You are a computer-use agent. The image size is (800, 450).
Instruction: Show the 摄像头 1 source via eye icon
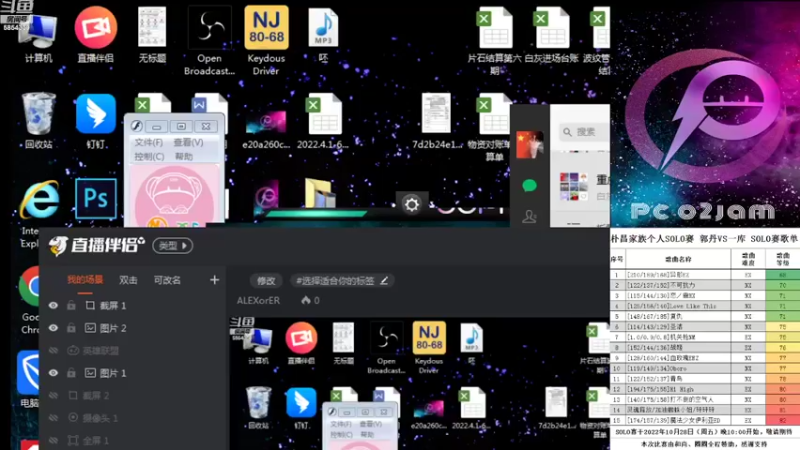tap(53, 418)
